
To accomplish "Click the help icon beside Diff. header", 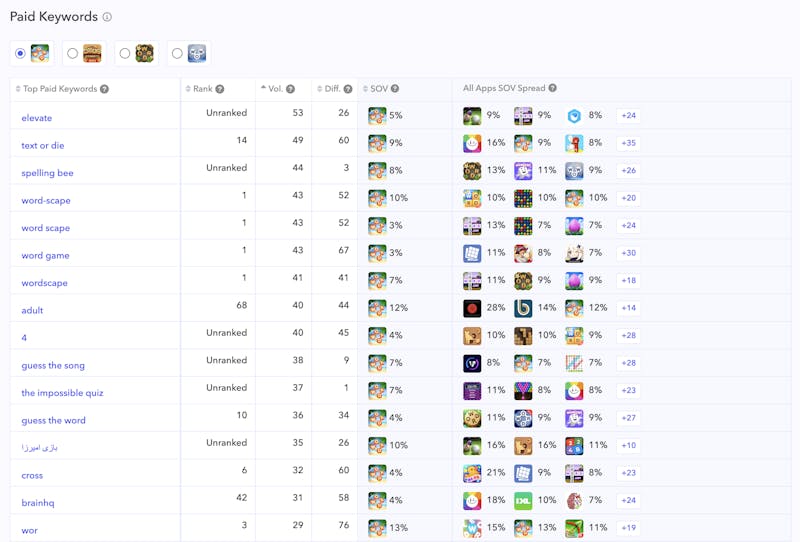I will [348, 89].
